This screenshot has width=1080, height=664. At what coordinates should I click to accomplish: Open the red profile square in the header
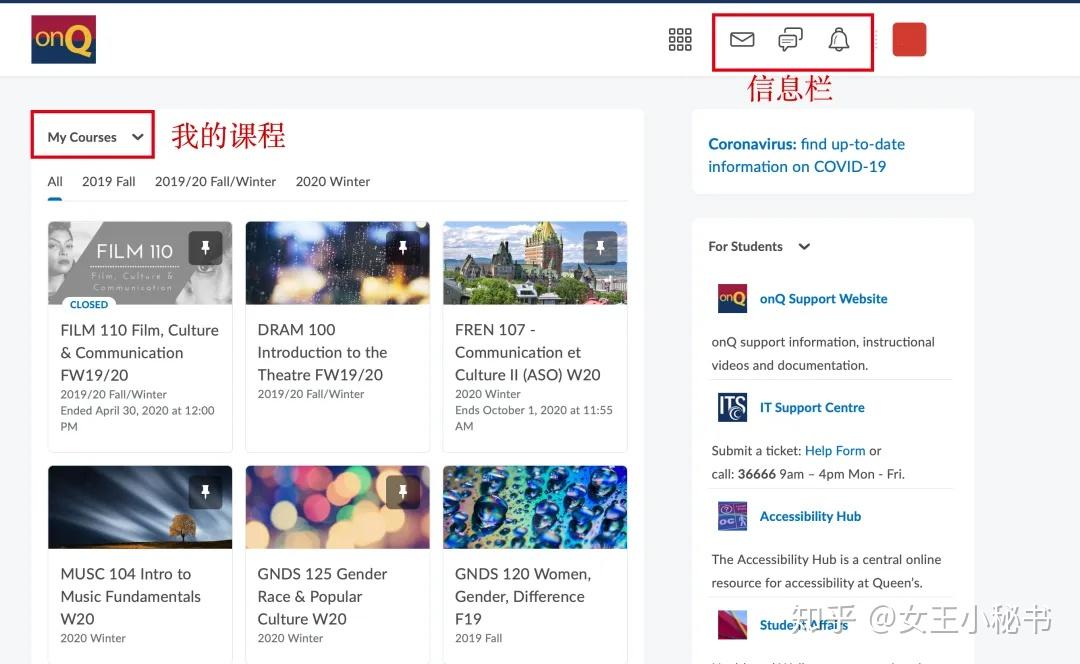coord(909,39)
